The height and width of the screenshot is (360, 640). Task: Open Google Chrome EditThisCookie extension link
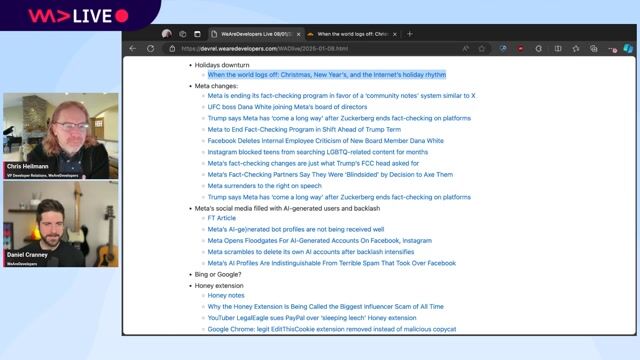pyautogui.click(x=332, y=329)
